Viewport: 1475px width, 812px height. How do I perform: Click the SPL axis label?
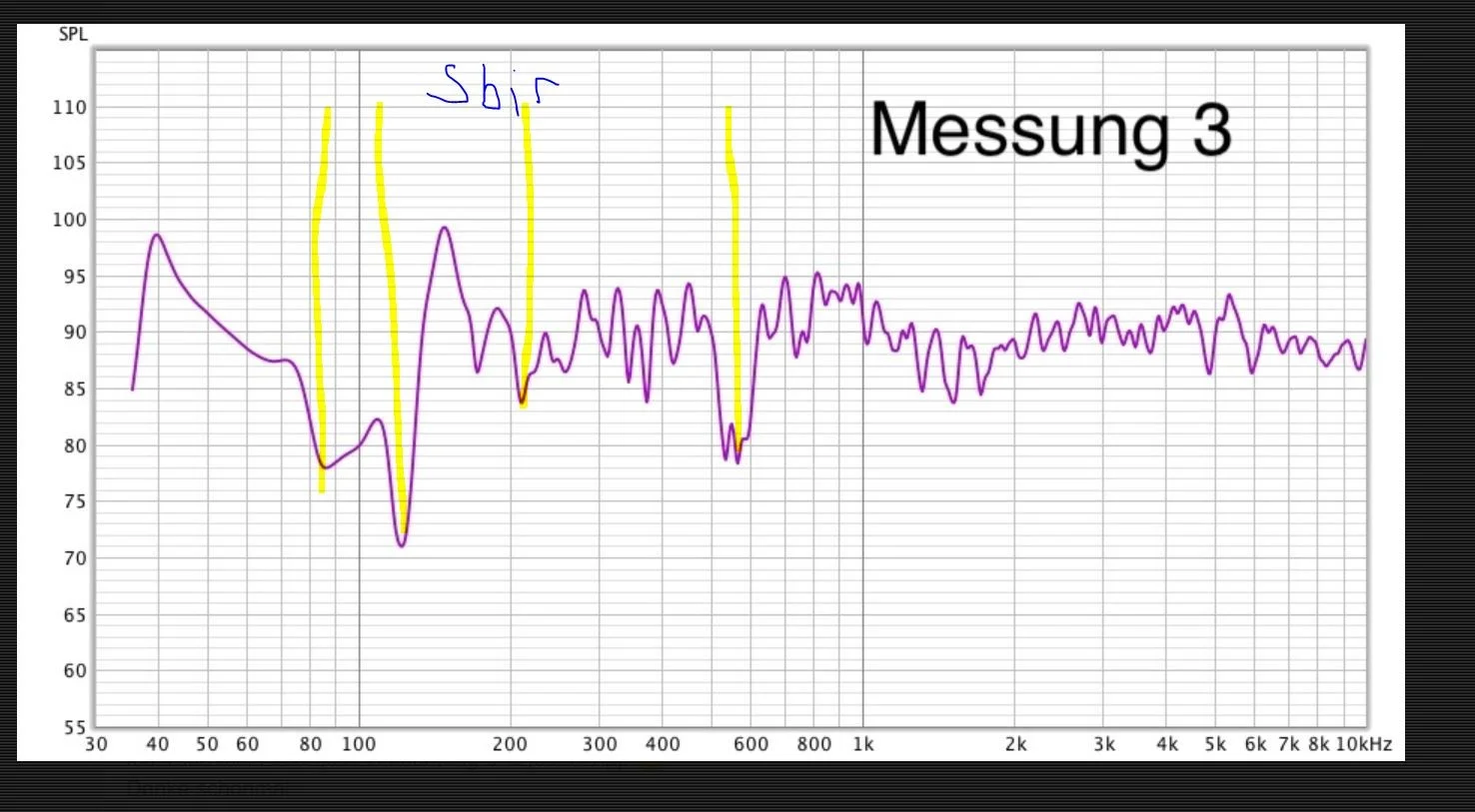(x=73, y=34)
